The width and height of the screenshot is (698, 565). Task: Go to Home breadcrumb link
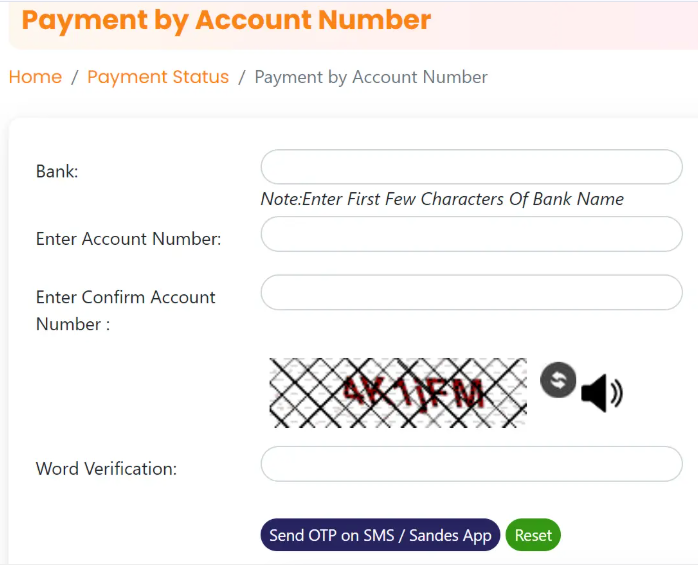(x=35, y=77)
